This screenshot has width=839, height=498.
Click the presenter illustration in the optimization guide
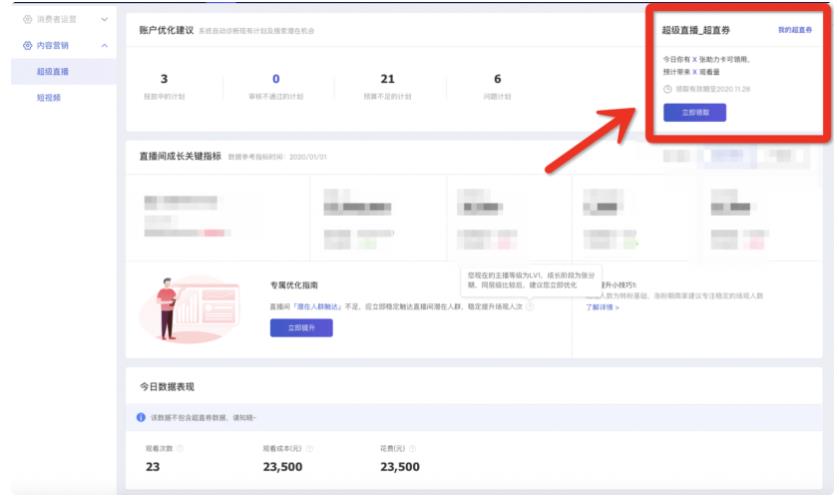(x=190, y=310)
